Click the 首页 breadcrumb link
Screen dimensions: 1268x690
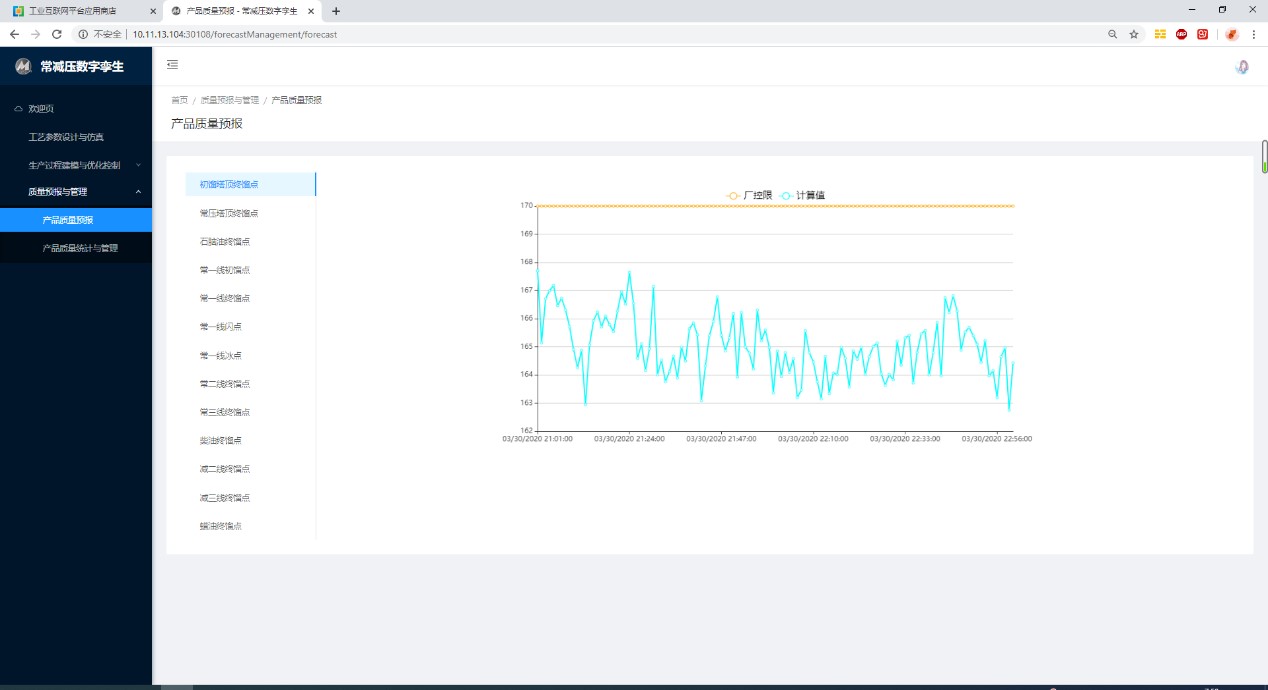pos(179,100)
